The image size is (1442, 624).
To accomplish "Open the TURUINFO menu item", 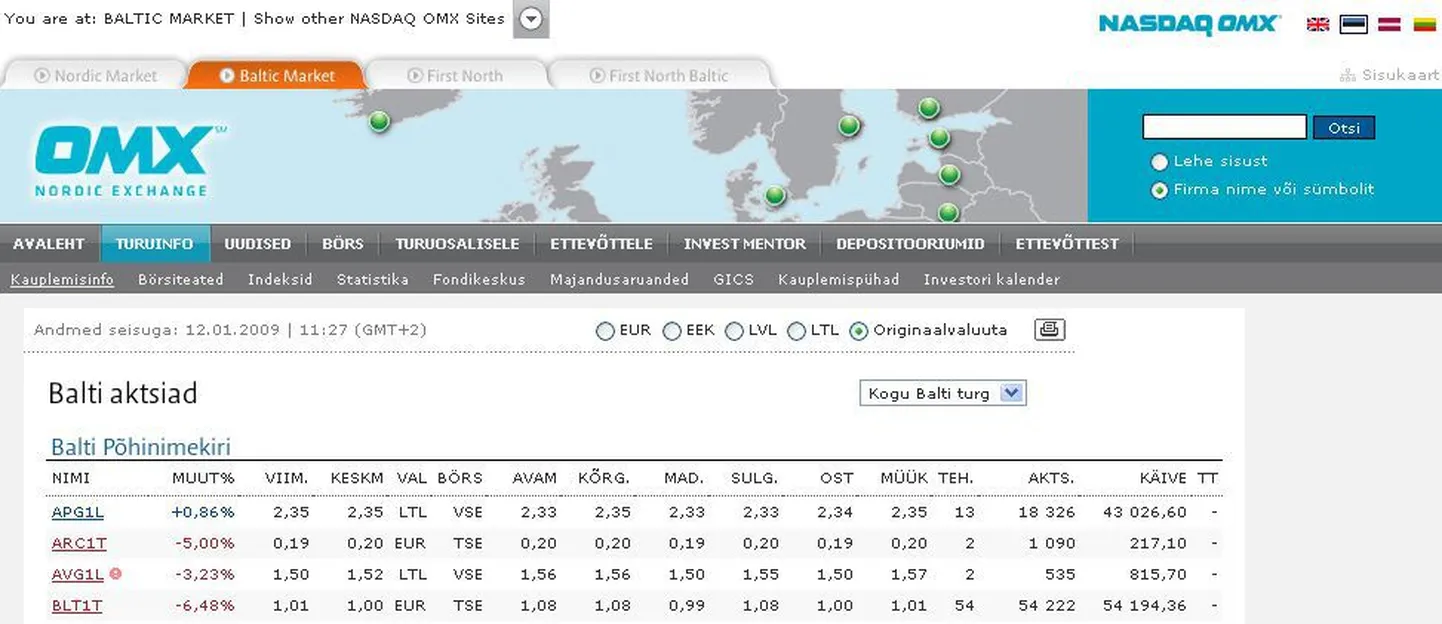I will (155, 244).
